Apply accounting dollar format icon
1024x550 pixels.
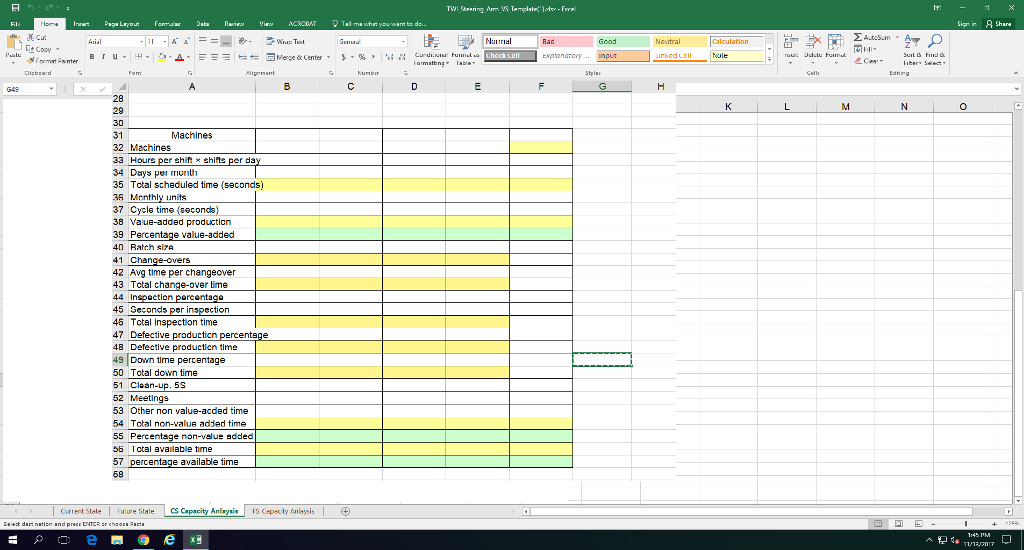coord(344,57)
